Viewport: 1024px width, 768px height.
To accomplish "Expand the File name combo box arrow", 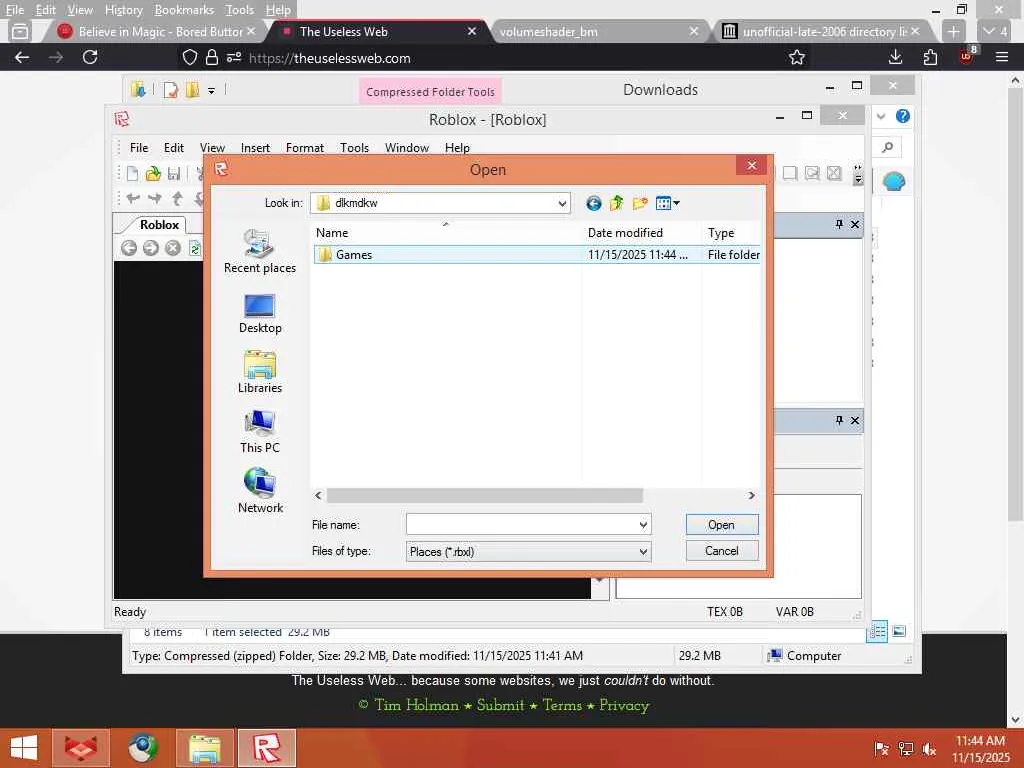I will [x=643, y=524].
